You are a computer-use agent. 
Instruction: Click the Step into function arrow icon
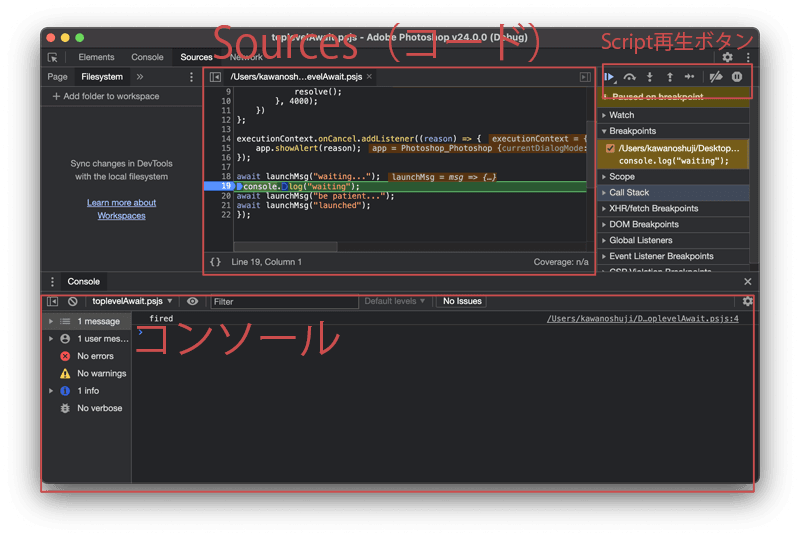tap(649, 77)
